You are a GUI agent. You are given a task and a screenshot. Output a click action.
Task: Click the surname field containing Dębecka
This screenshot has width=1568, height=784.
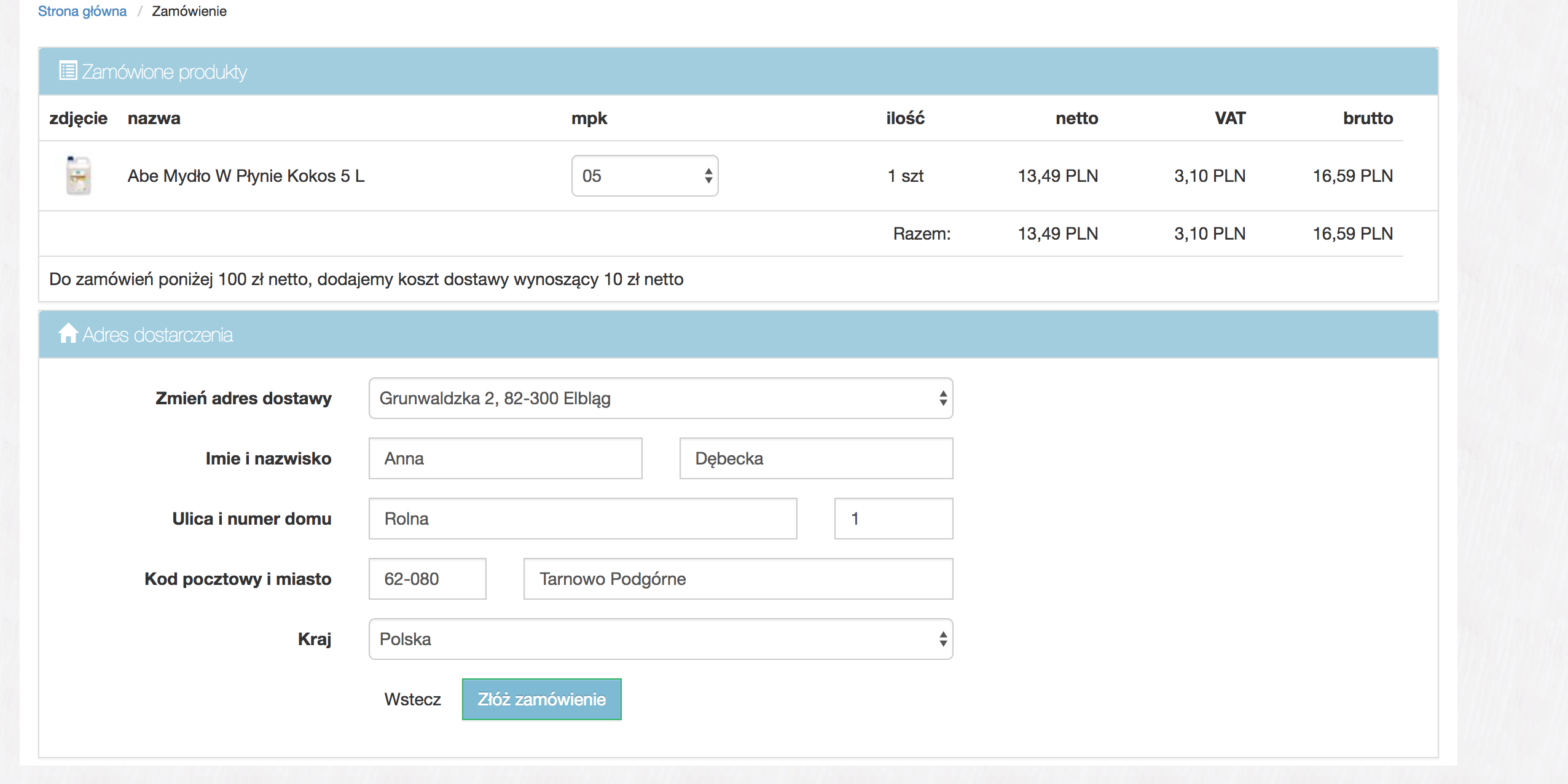816,458
